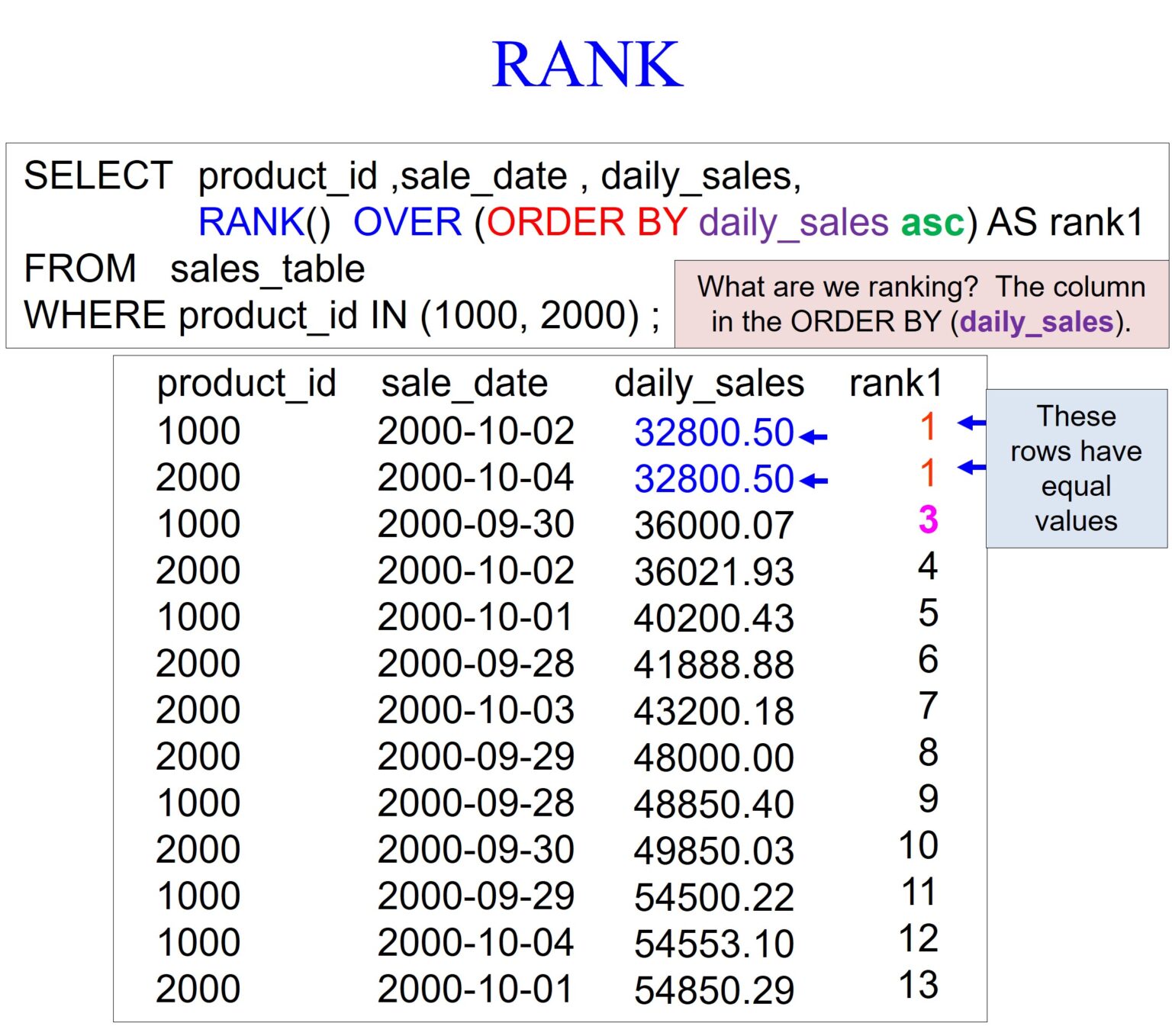Click blue arrow beside first 32800.50 value

(x=813, y=437)
